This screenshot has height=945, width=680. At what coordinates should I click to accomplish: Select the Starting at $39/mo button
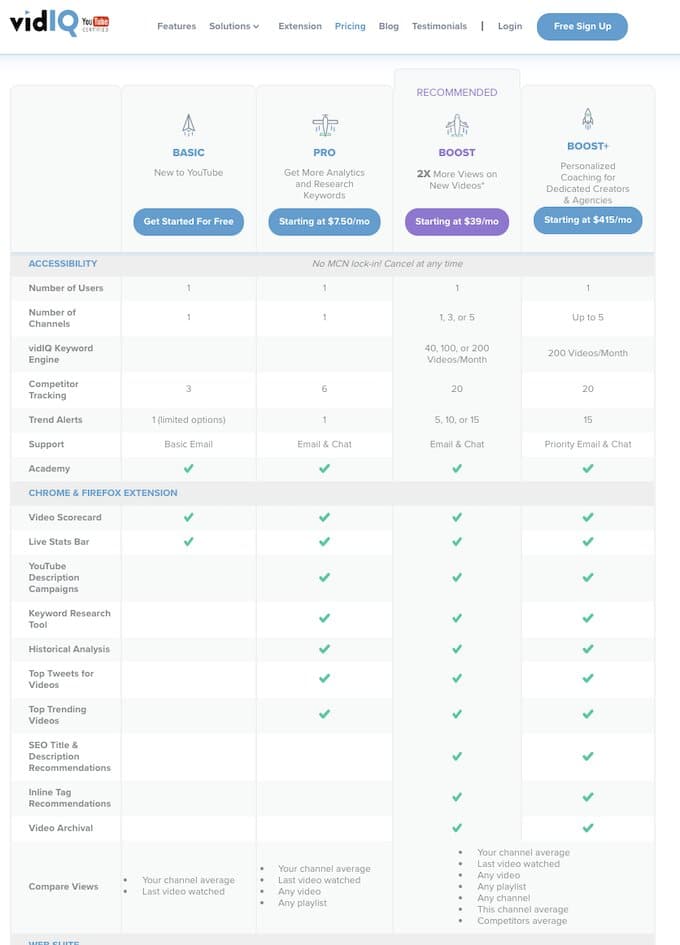[x=457, y=221]
